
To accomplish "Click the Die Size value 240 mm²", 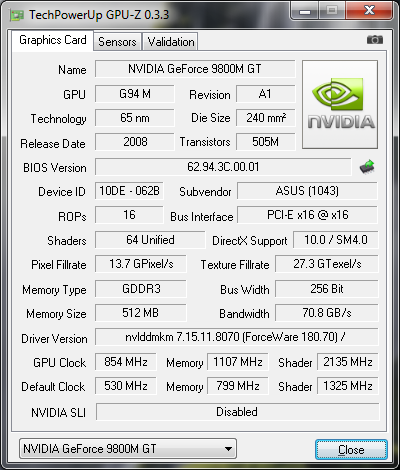I will [266, 118].
